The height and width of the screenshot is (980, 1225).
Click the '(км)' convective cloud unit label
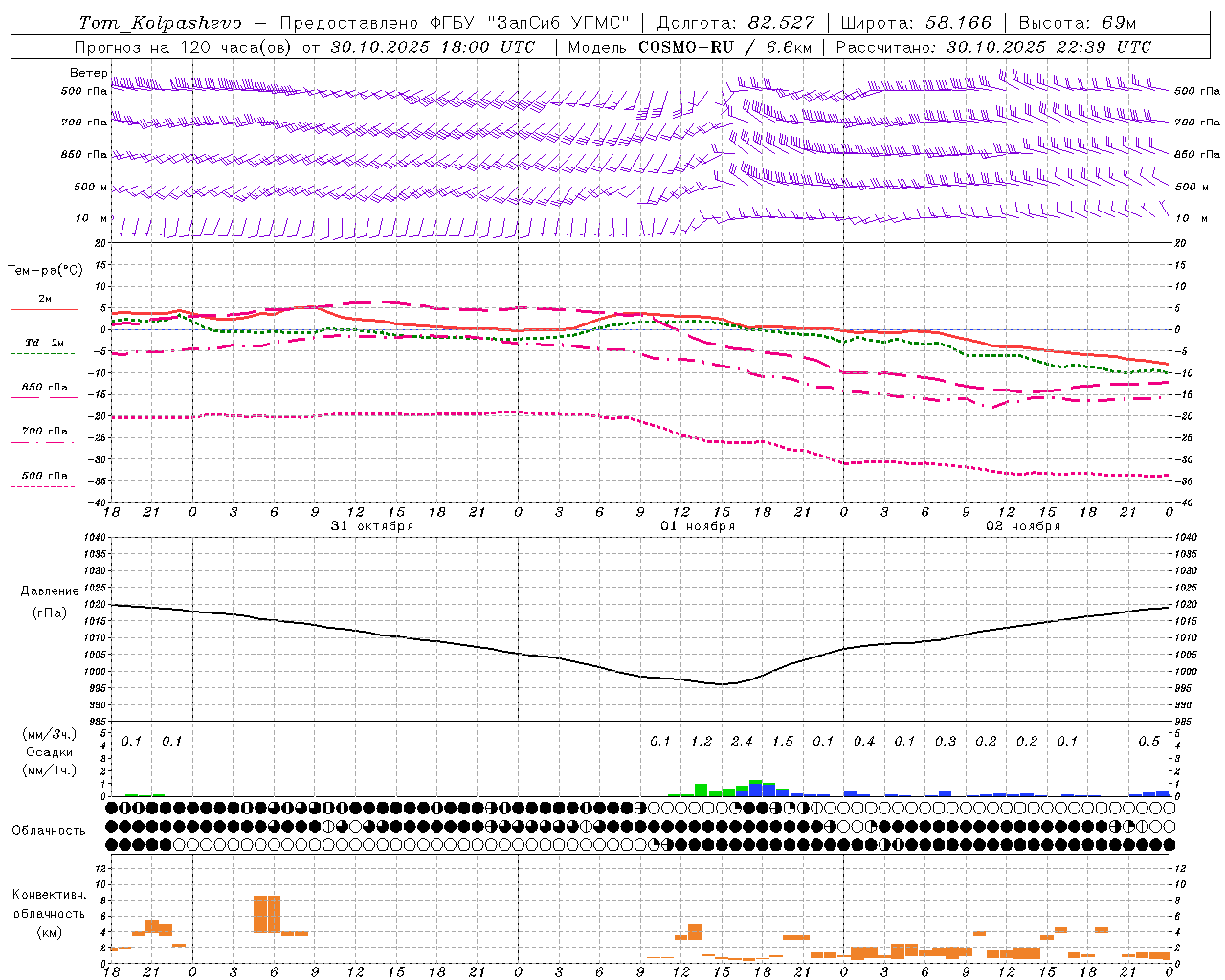click(x=51, y=932)
